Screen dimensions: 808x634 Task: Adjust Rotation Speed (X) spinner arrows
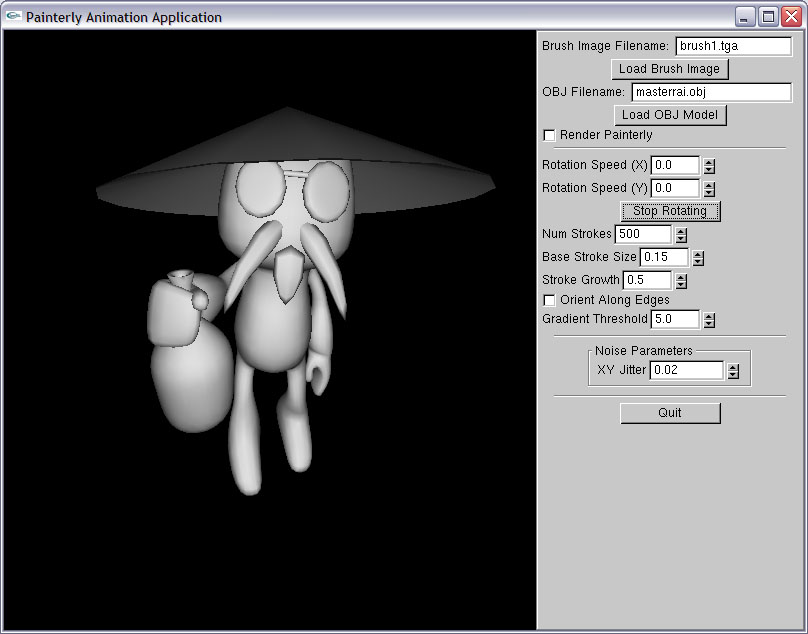(x=709, y=166)
